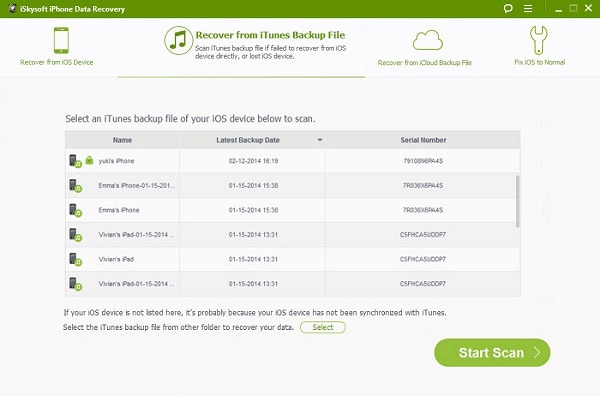Click backup date in plain Emma's iPhone row

tap(253, 210)
